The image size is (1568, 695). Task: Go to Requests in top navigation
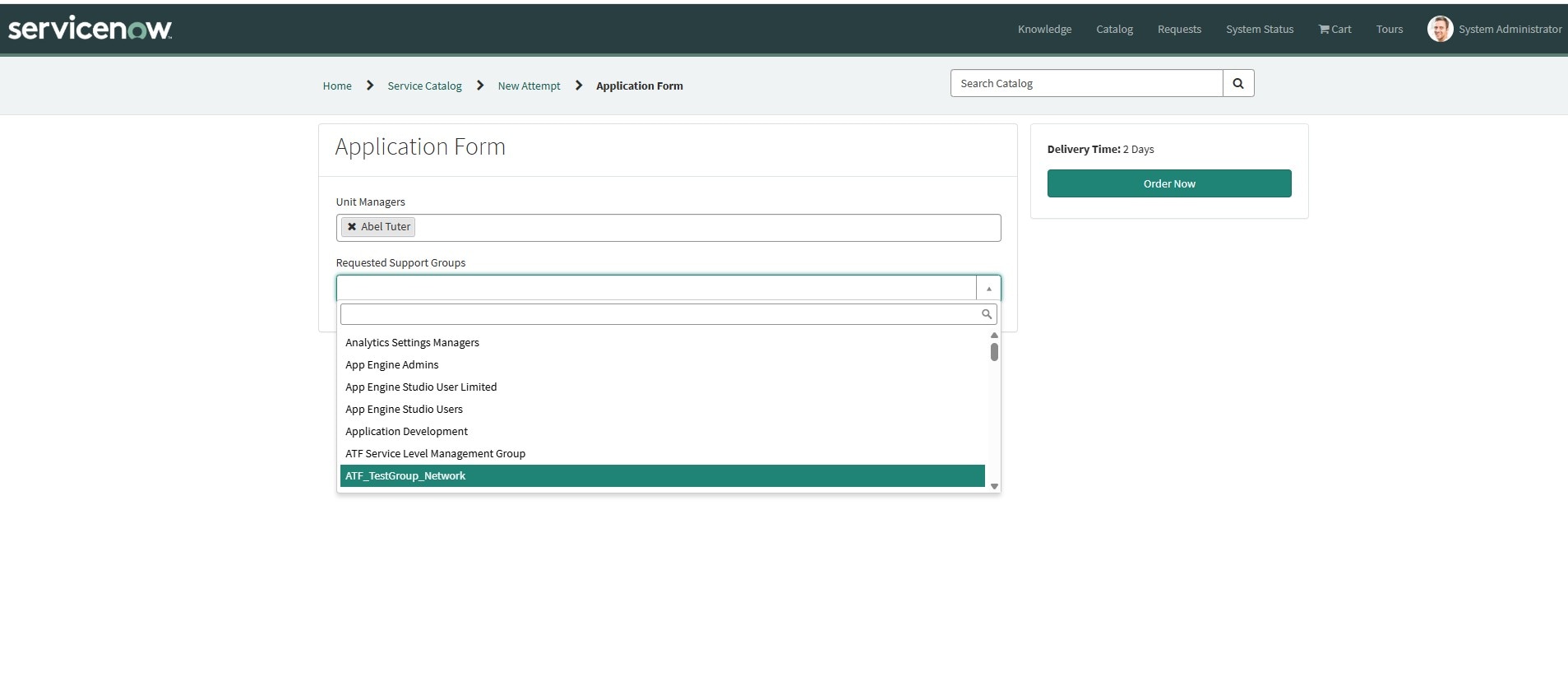pos(1179,29)
